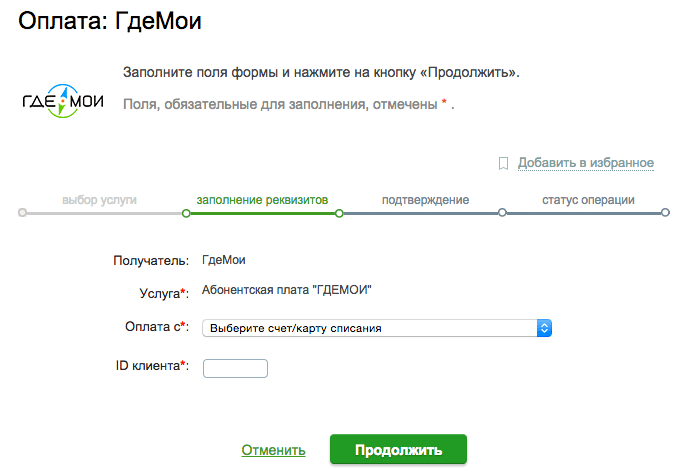
Task: Focus the ID клиента input field
Action: pos(235,368)
